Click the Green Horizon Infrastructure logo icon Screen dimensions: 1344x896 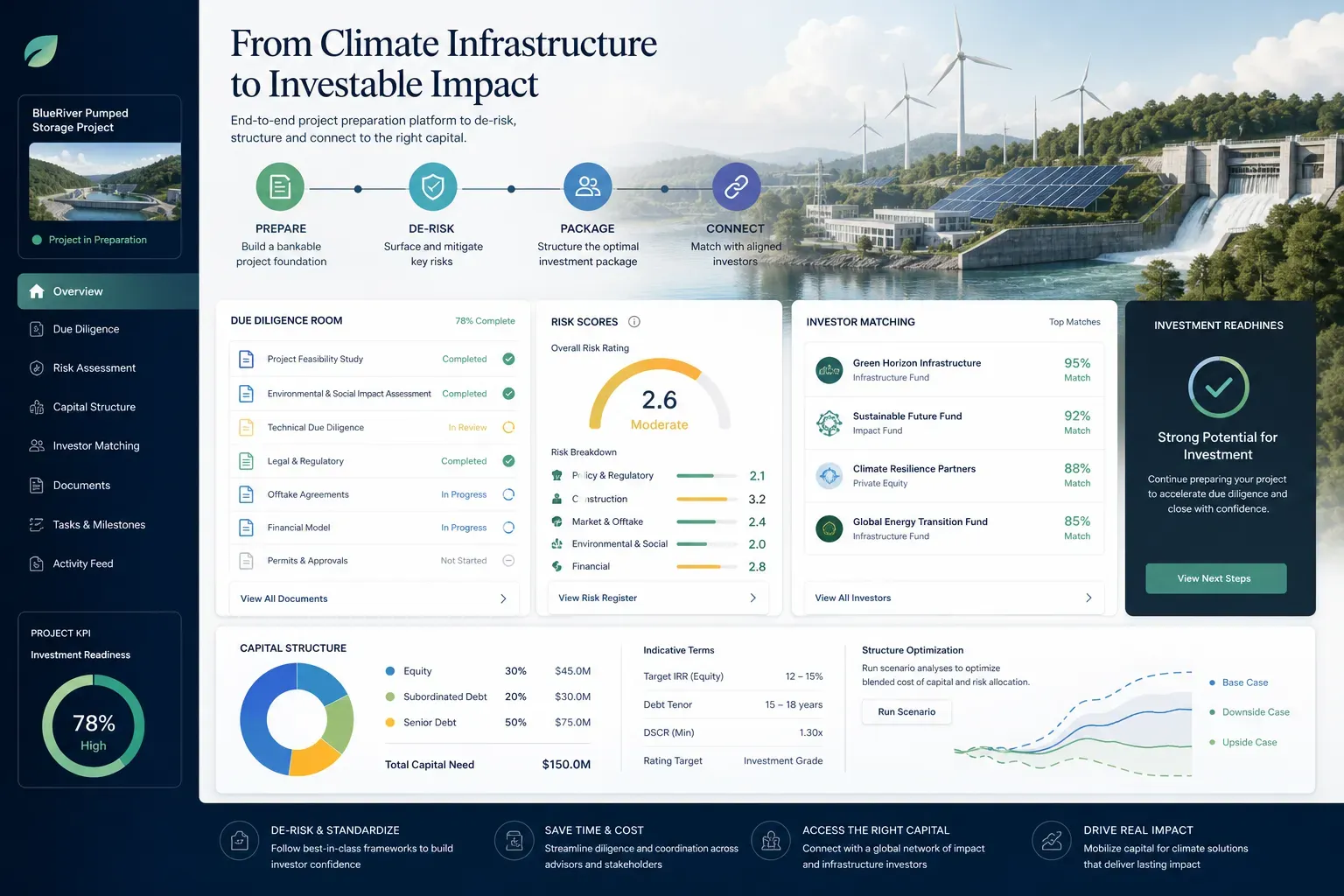point(829,370)
